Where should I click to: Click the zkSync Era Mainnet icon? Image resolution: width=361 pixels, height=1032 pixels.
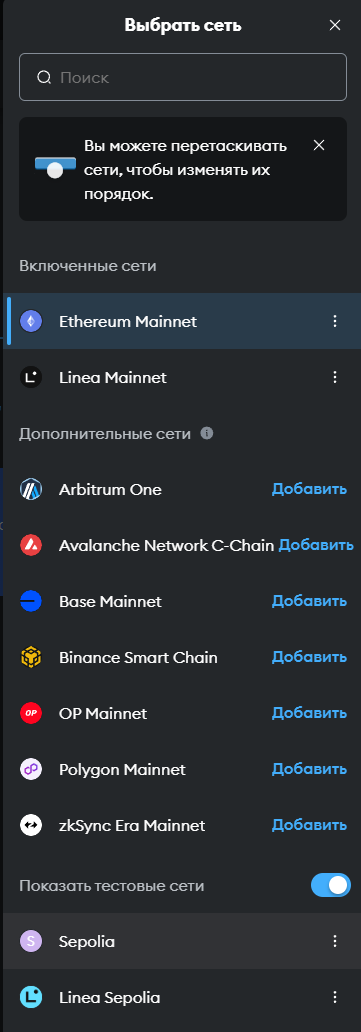point(31,825)
